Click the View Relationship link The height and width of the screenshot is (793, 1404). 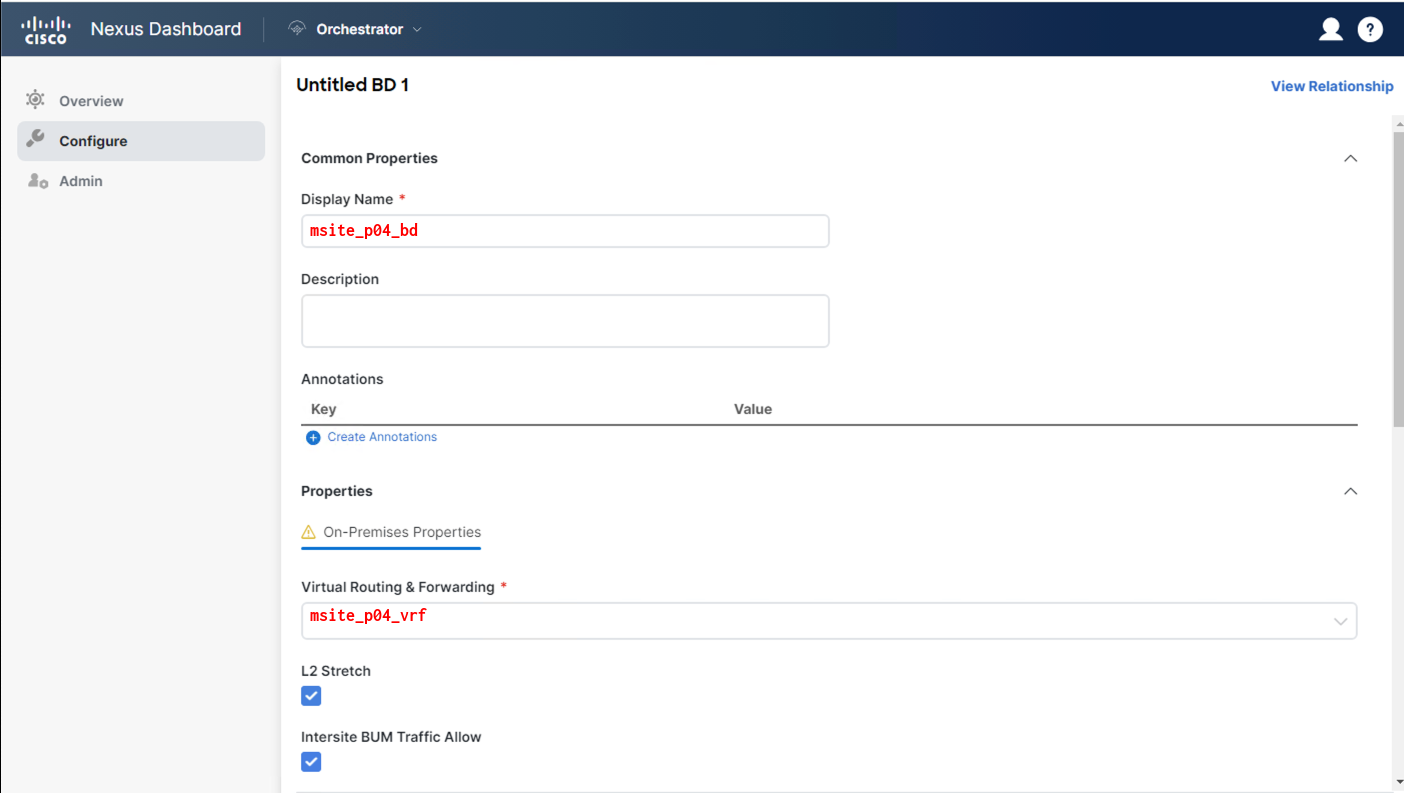point(1331,86)
